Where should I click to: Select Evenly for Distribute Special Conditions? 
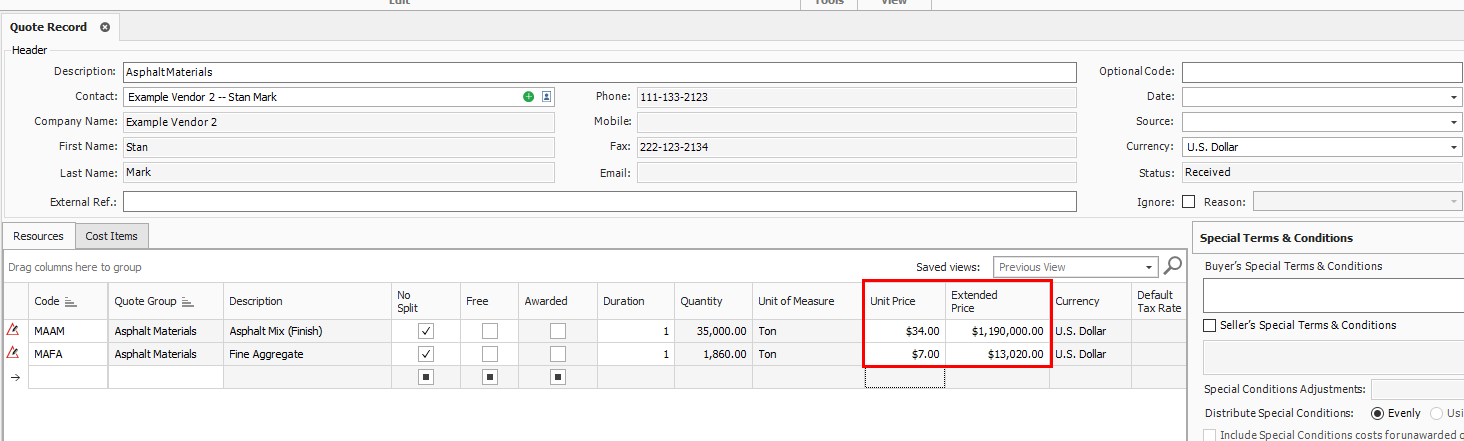1377,413
